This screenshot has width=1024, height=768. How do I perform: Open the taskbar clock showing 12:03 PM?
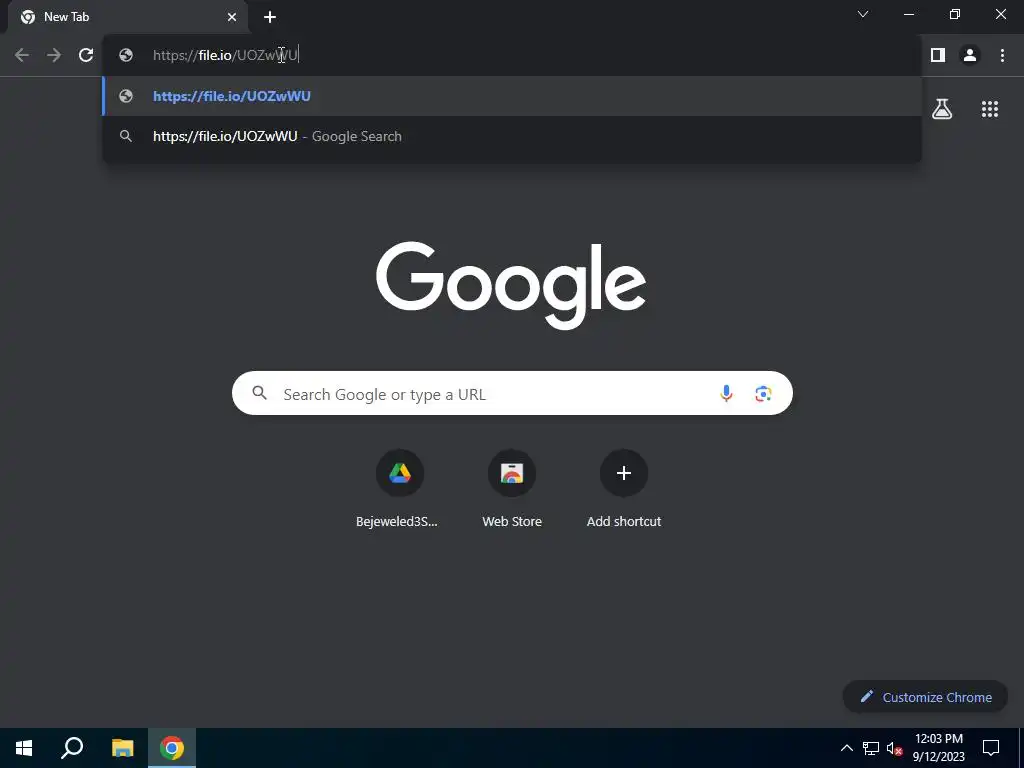pyautogui.click(x=938, y=748)
